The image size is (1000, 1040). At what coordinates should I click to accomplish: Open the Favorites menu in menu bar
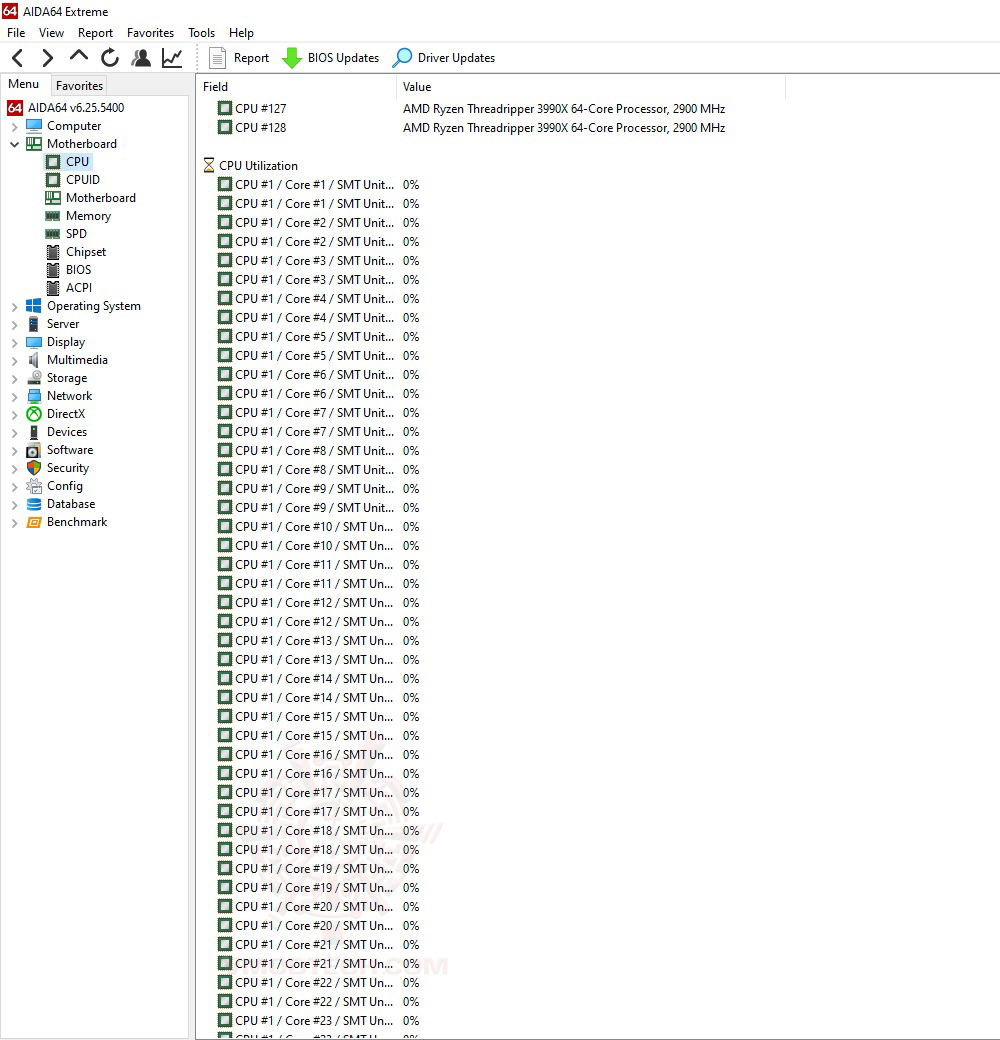(x=151, y=33)
